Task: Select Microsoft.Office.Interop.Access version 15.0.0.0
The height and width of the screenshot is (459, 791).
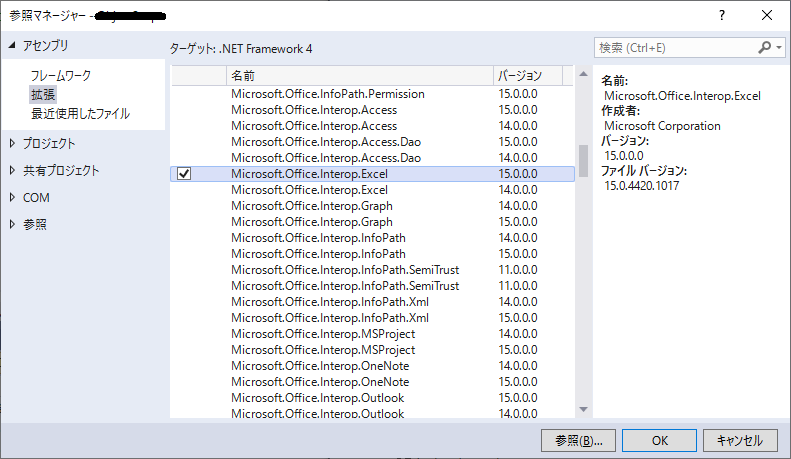Action: pos(372,110)
